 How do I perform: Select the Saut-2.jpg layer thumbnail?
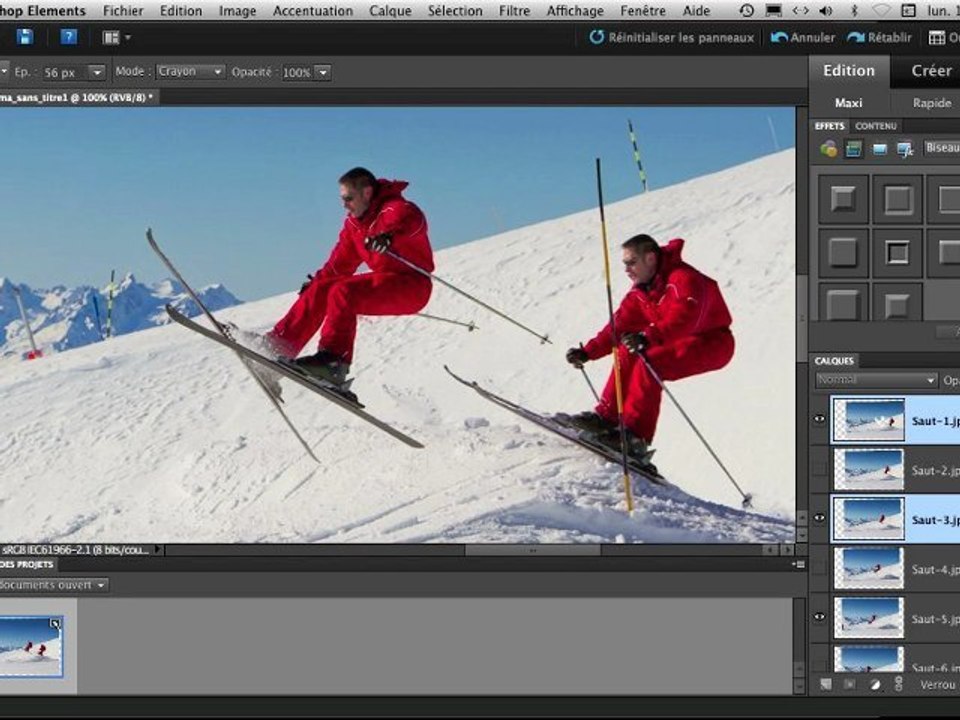tap(869, 469)
